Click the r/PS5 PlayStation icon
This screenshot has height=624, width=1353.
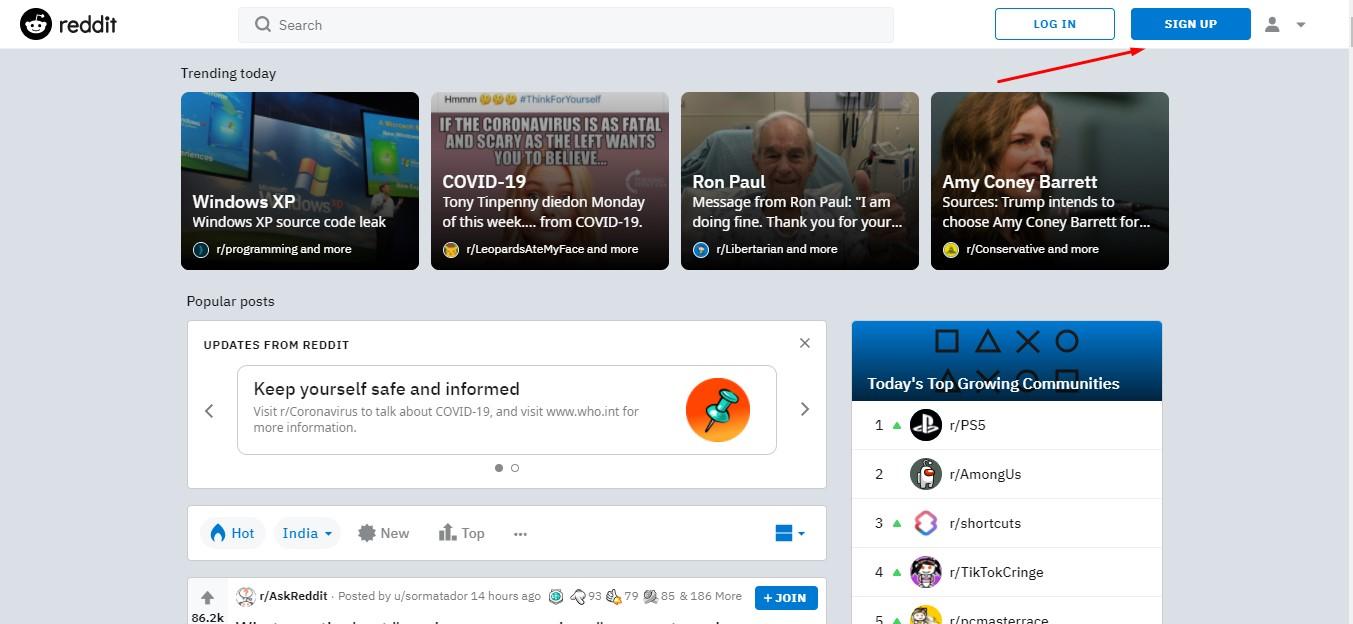point(926,425)
